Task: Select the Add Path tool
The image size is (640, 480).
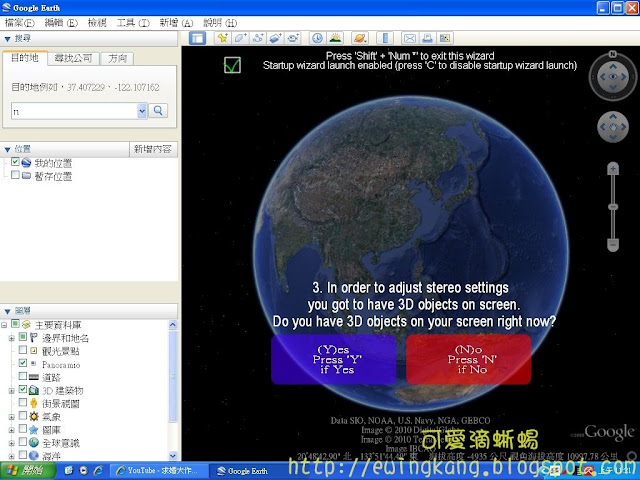Action: tap(258, 38)
